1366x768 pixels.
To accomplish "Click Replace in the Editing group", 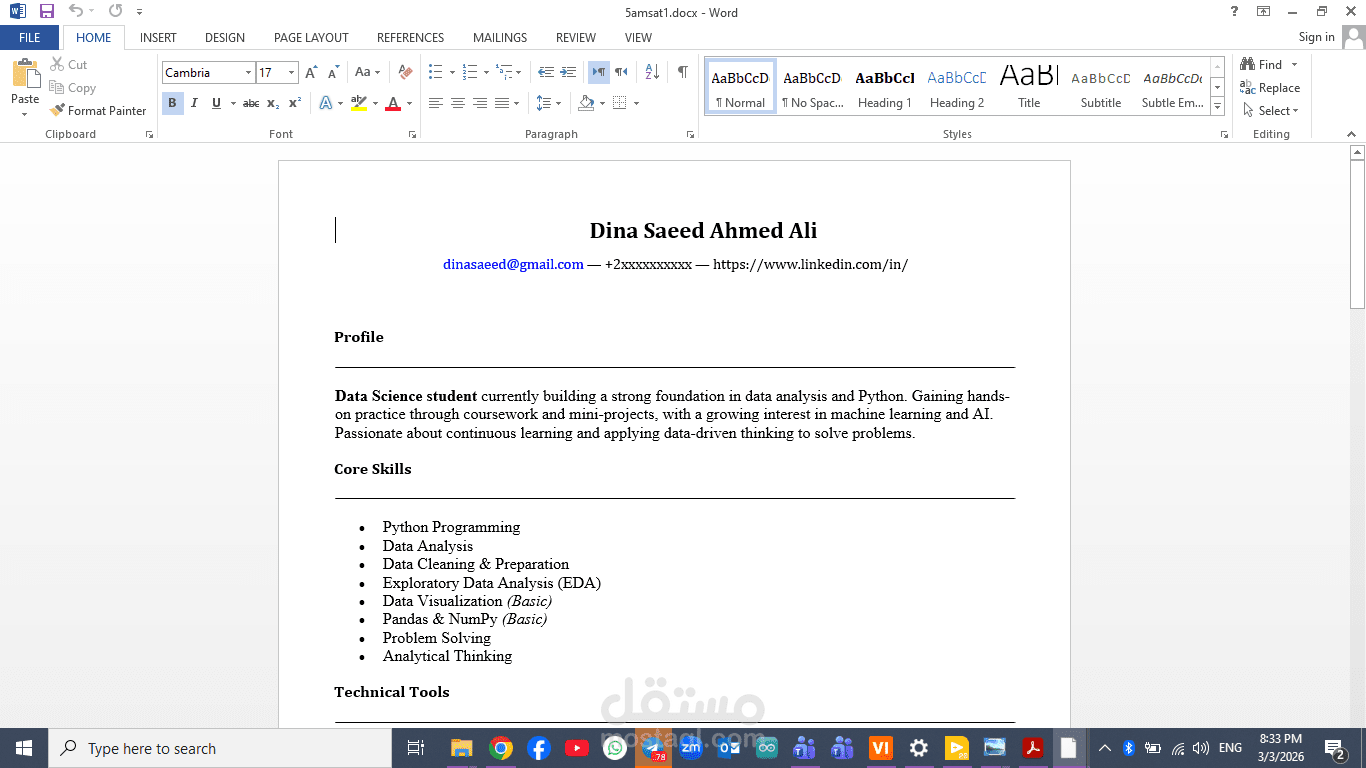I will pyautogui.click(x=1270, y=88).
